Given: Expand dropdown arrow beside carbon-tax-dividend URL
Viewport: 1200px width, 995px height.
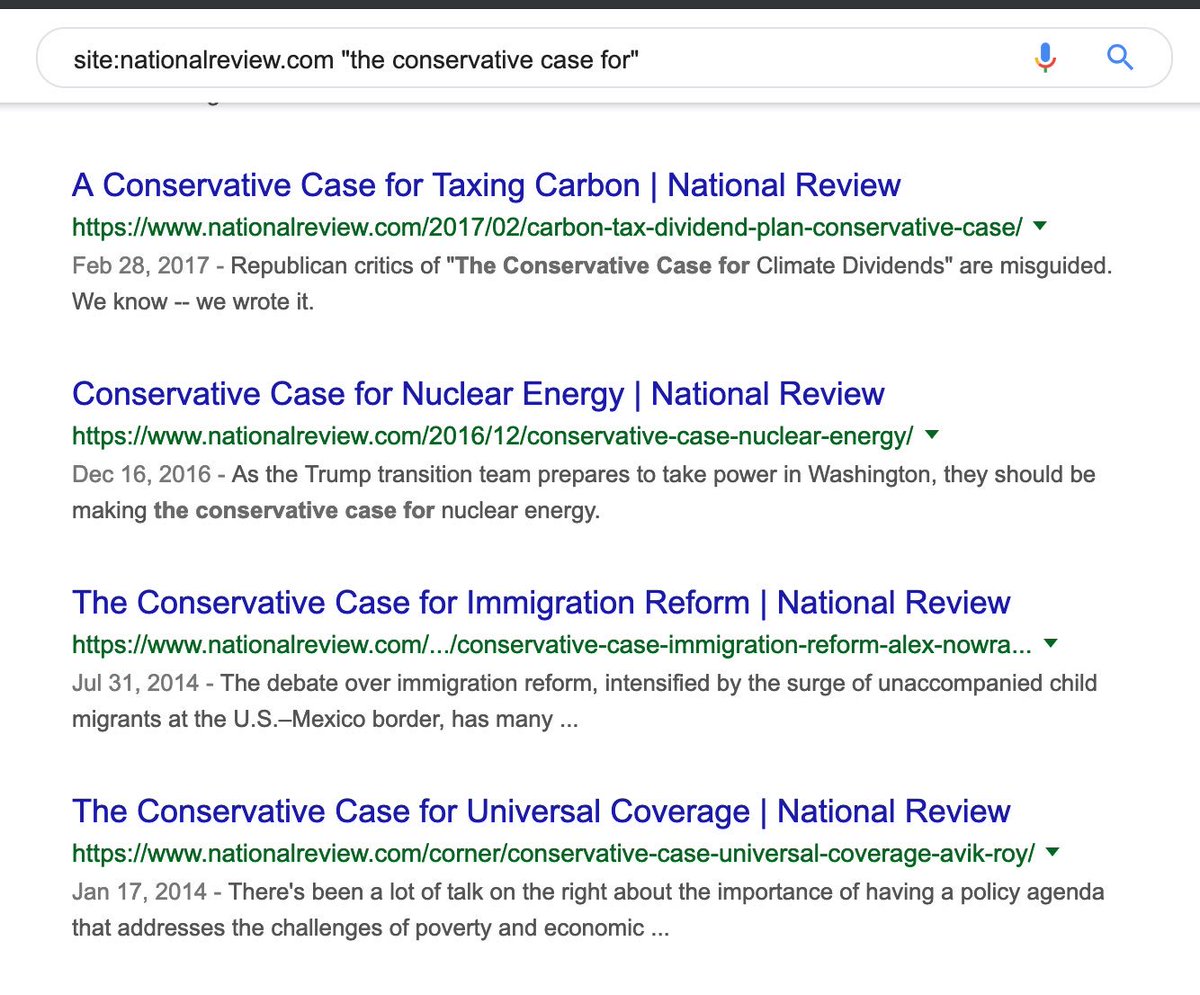Looking at the screenshot, I should (1040, 227).
